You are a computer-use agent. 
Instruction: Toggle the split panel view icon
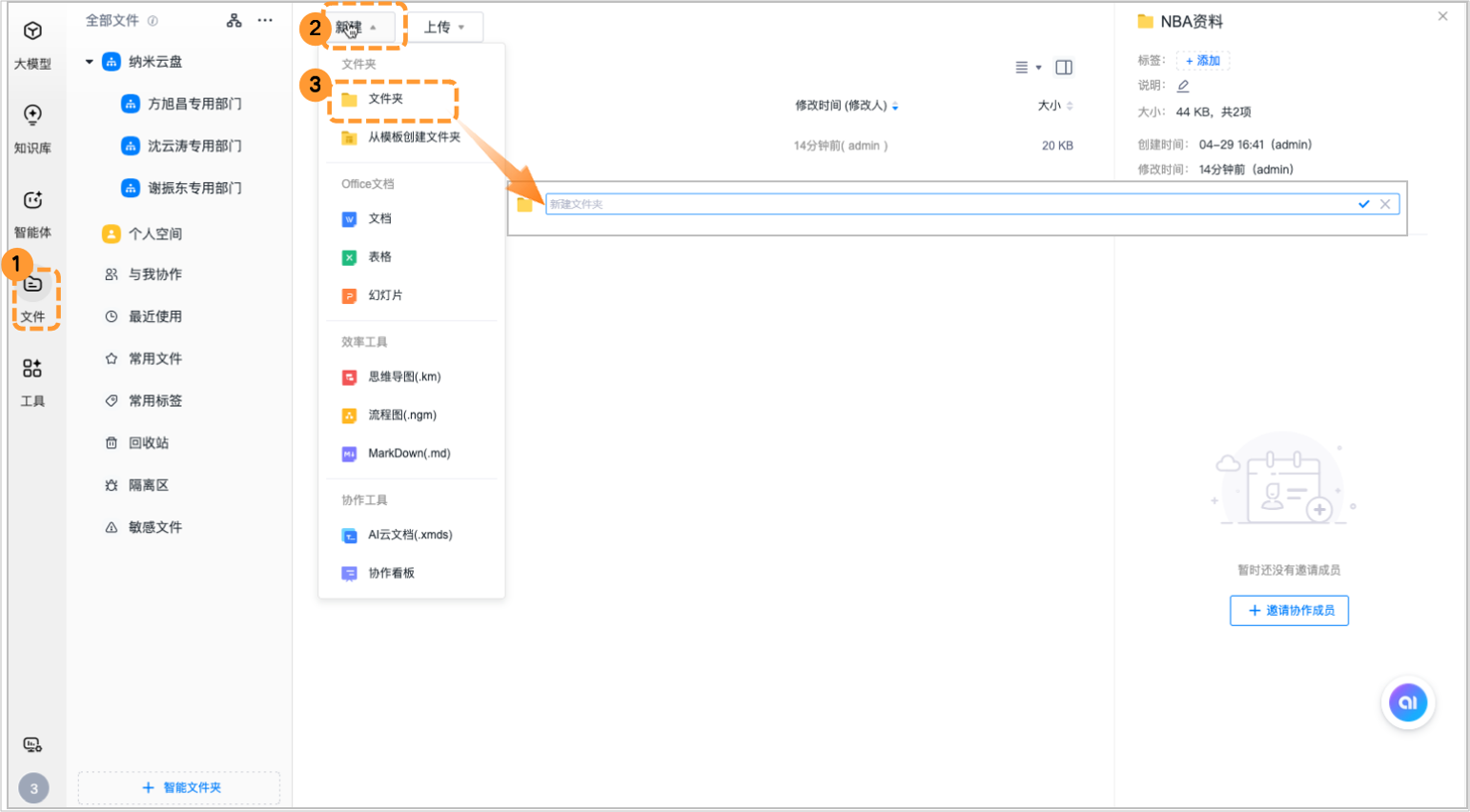click(x=1064, y=68)
